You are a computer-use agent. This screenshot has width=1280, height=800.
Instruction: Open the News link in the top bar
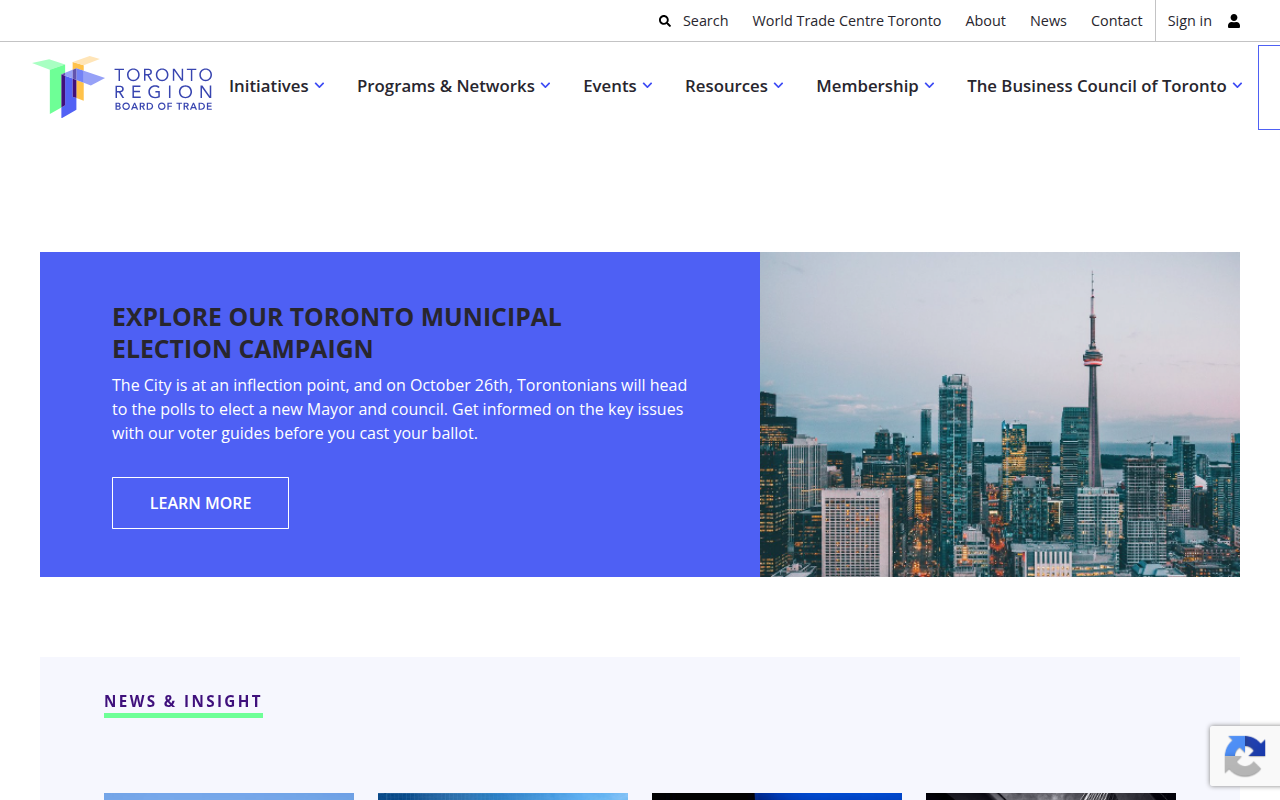1048,21
